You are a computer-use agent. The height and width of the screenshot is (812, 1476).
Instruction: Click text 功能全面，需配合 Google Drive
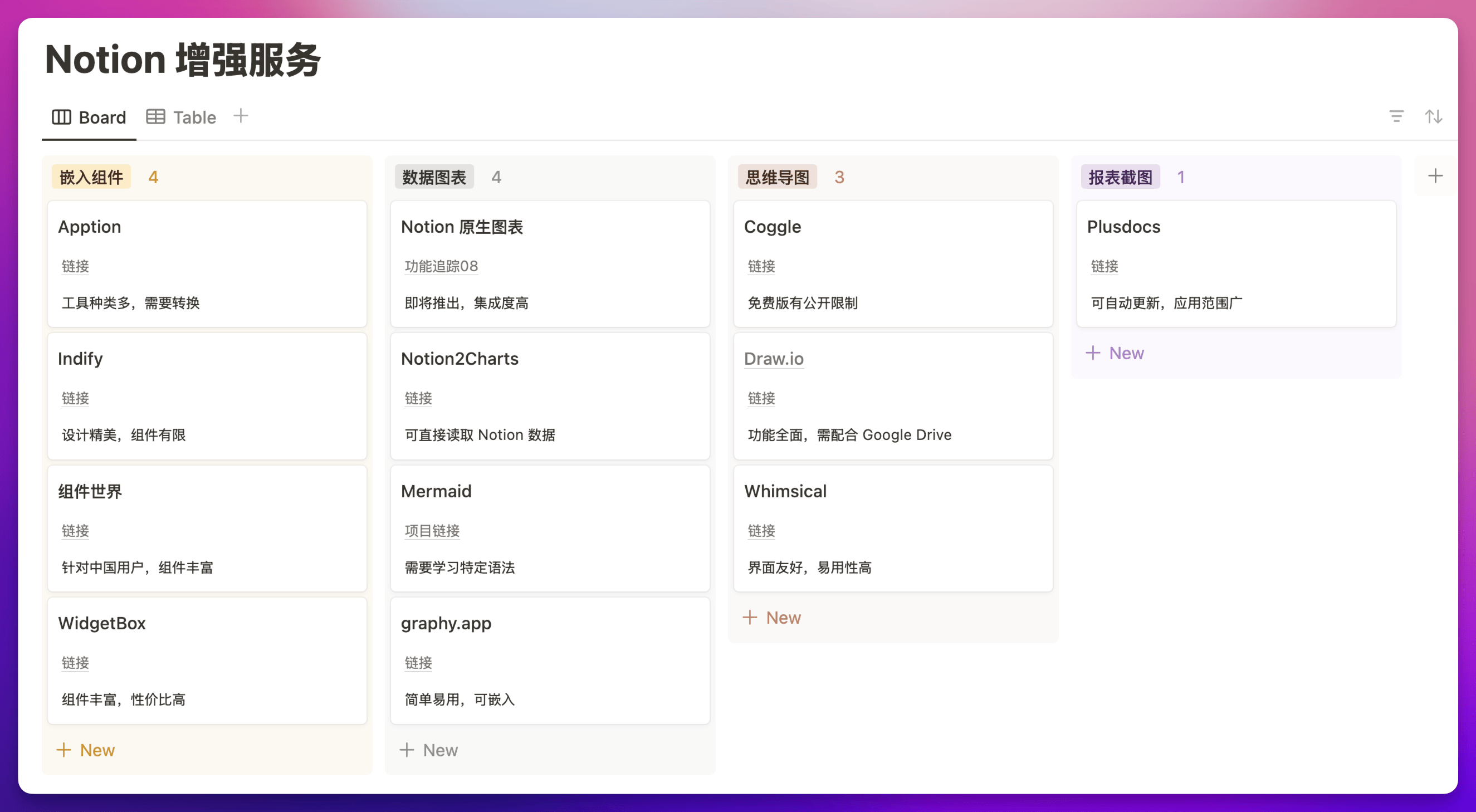(x=850, y=435)
